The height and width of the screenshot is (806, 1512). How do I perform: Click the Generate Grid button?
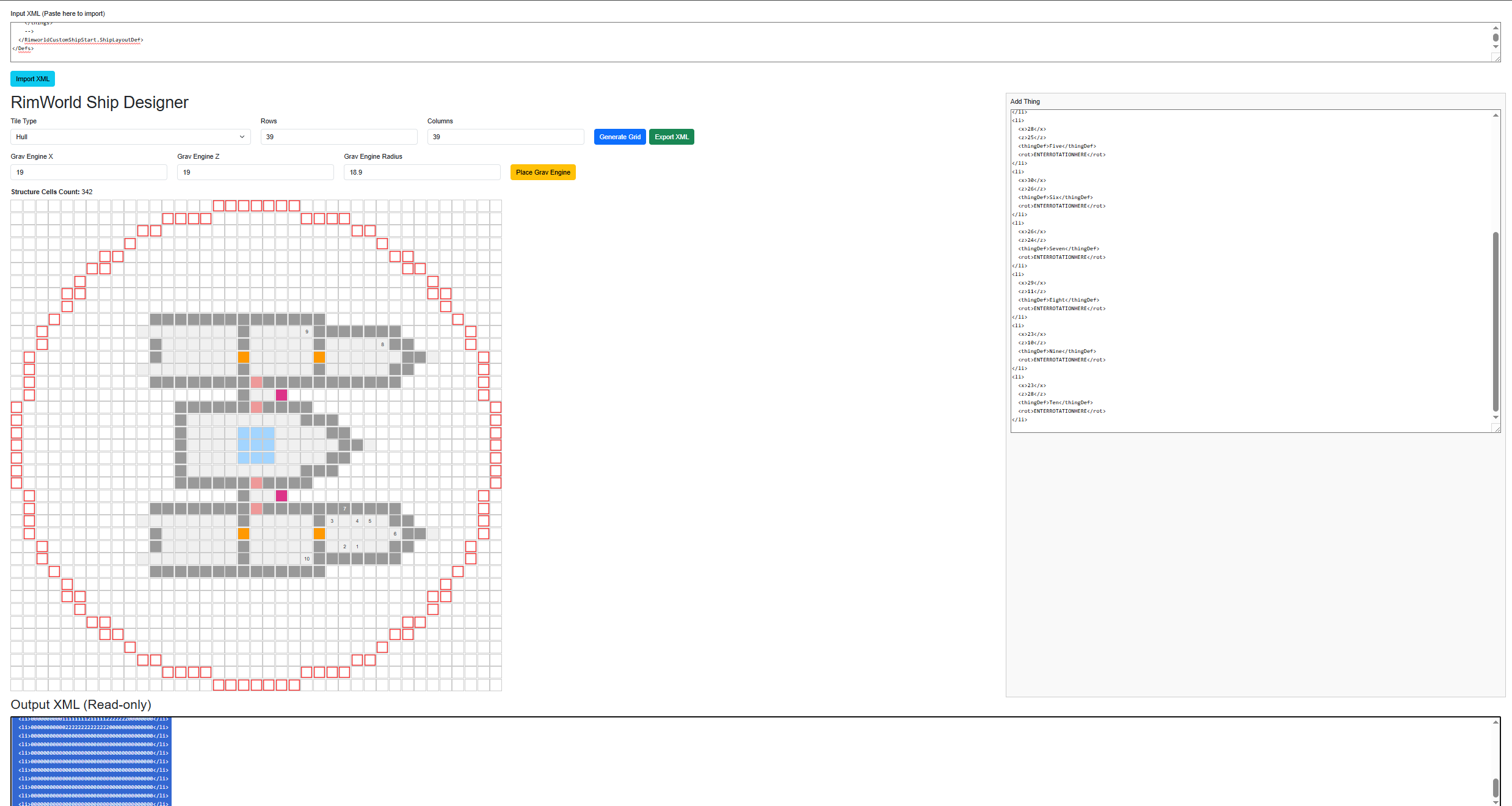coord(620,137)
